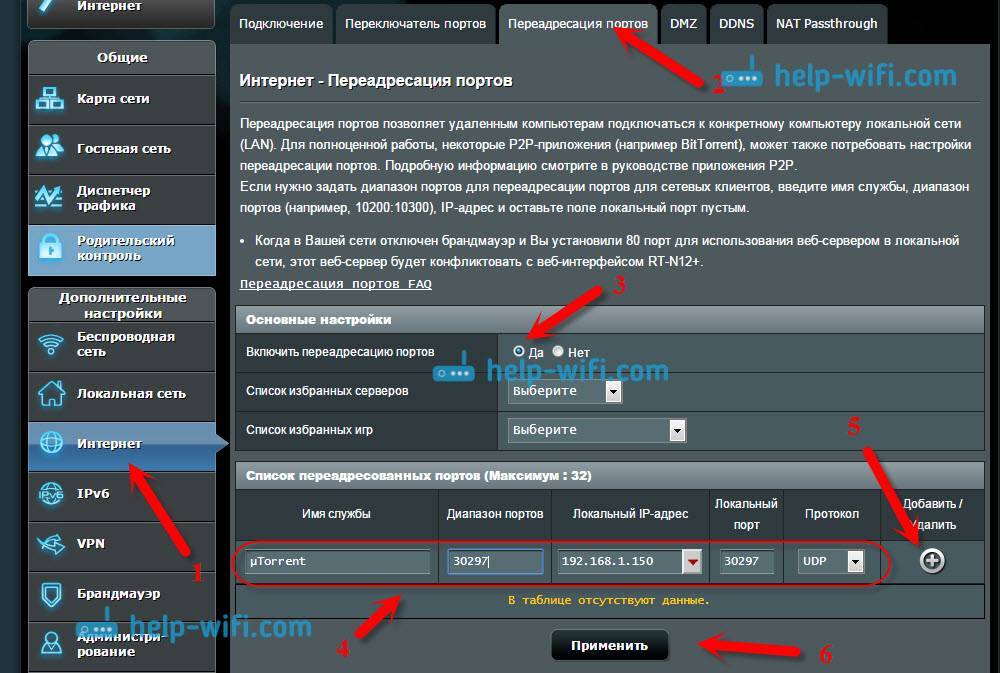
Task: Click the person icon beside Администрирование
Action: [x=51, y=643]
